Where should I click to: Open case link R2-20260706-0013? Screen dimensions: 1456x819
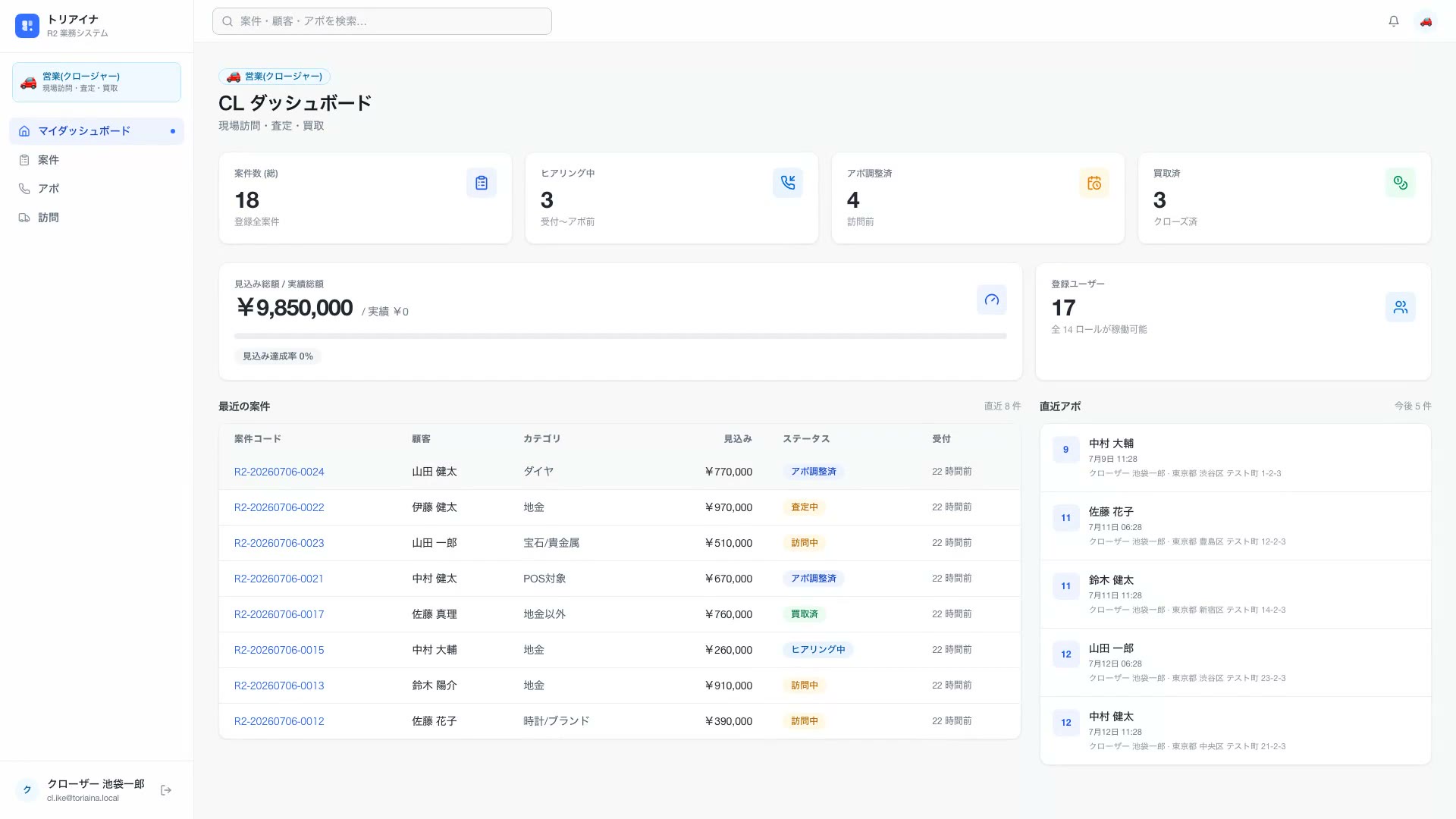[279, 686]
